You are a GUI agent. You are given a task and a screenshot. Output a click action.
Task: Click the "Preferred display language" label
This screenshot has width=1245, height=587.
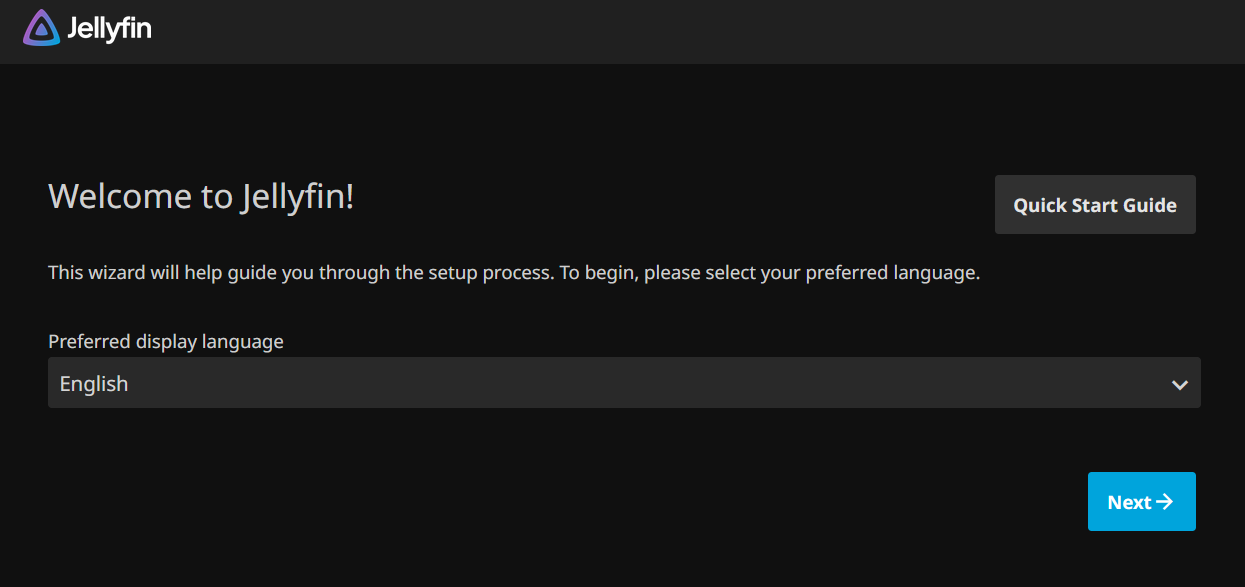pos(166,341)
